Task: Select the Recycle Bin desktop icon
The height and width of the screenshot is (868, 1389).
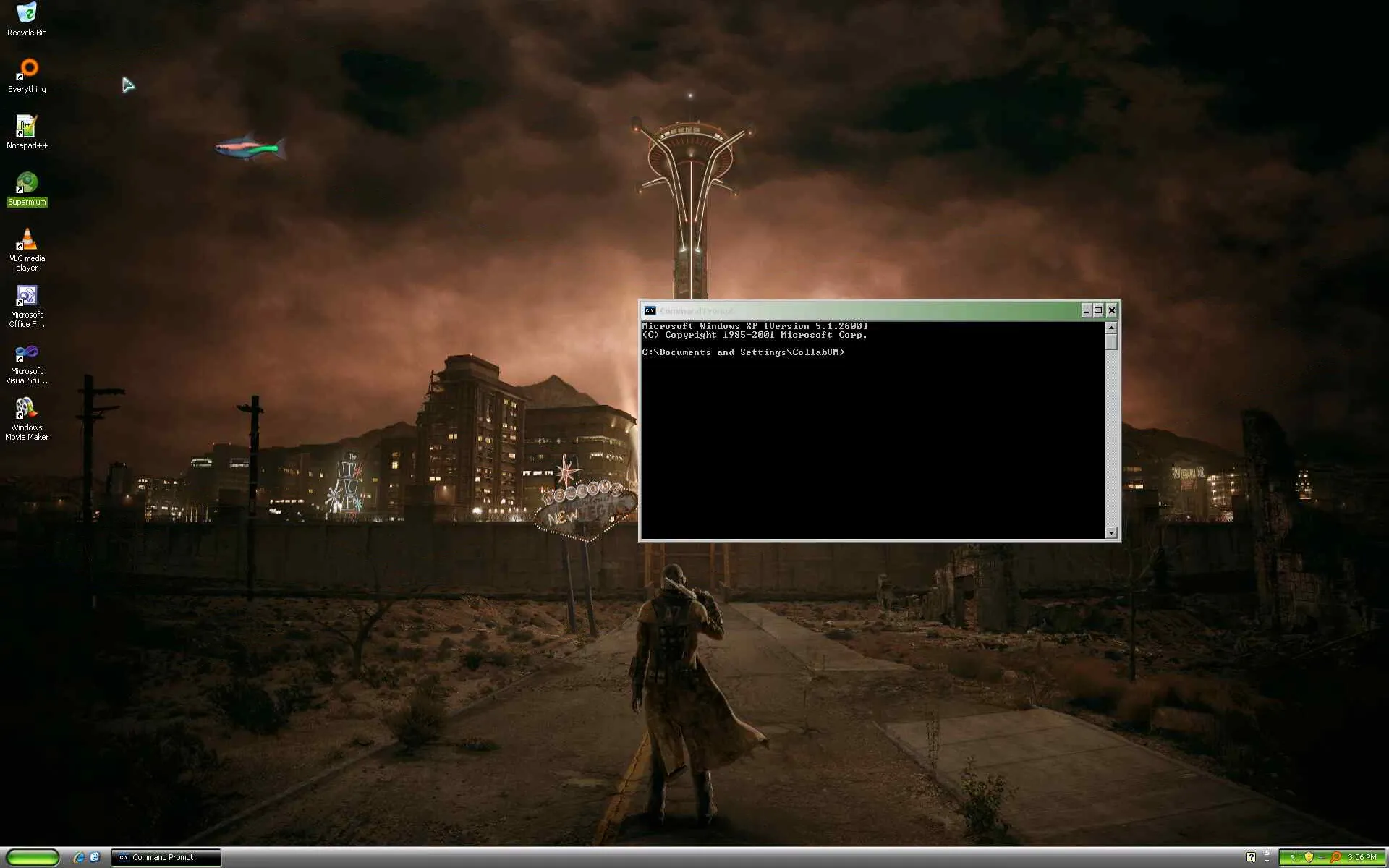Action: (x=27, y=14)
